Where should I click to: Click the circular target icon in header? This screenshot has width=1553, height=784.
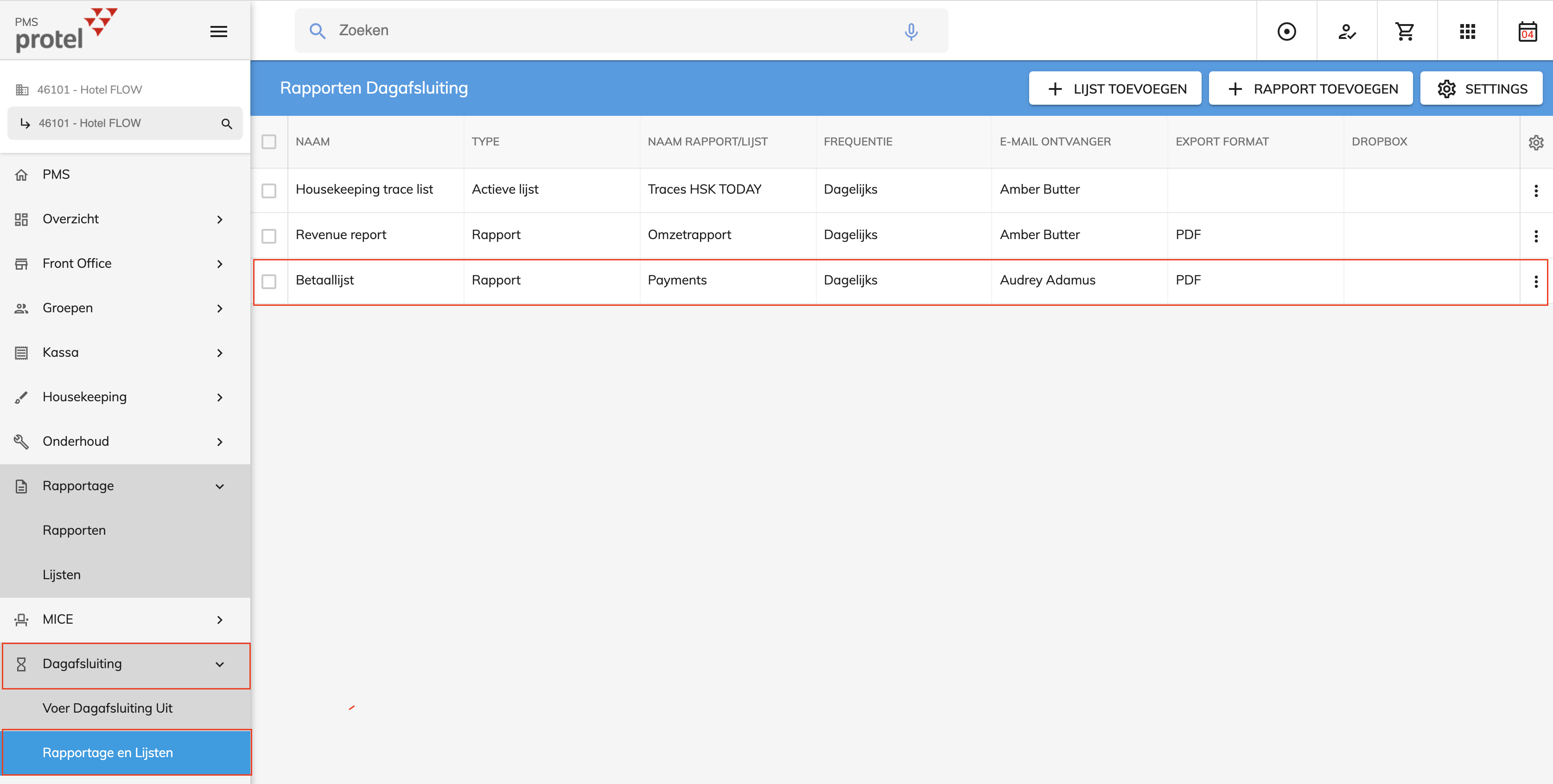point(1286,32)
